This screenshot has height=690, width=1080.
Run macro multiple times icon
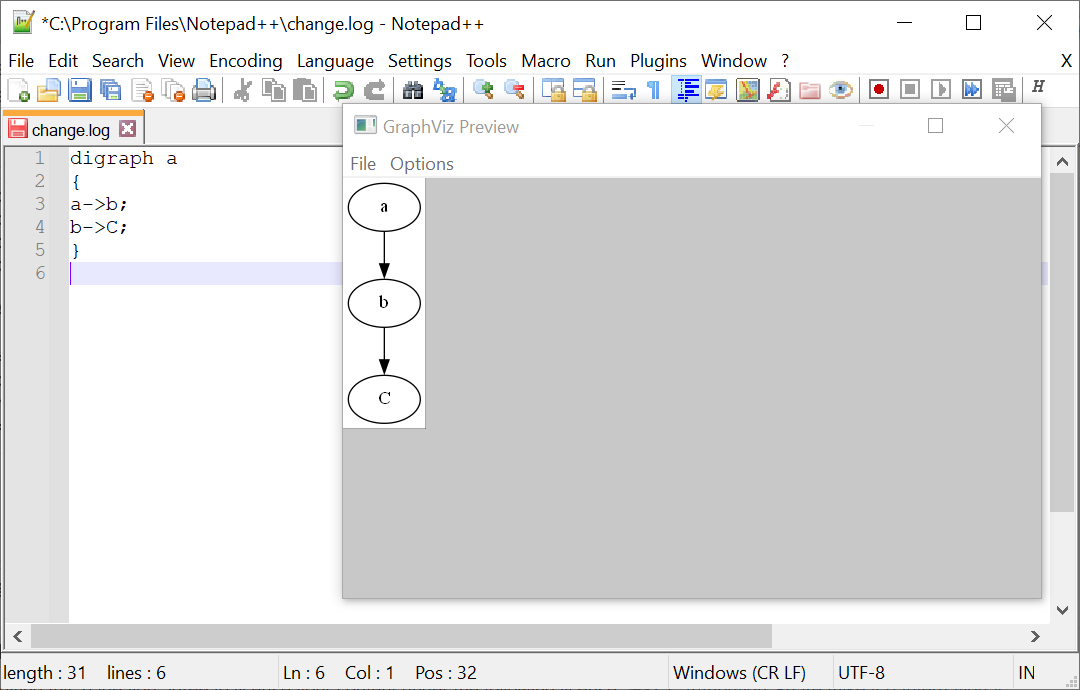tap(972, 90)
